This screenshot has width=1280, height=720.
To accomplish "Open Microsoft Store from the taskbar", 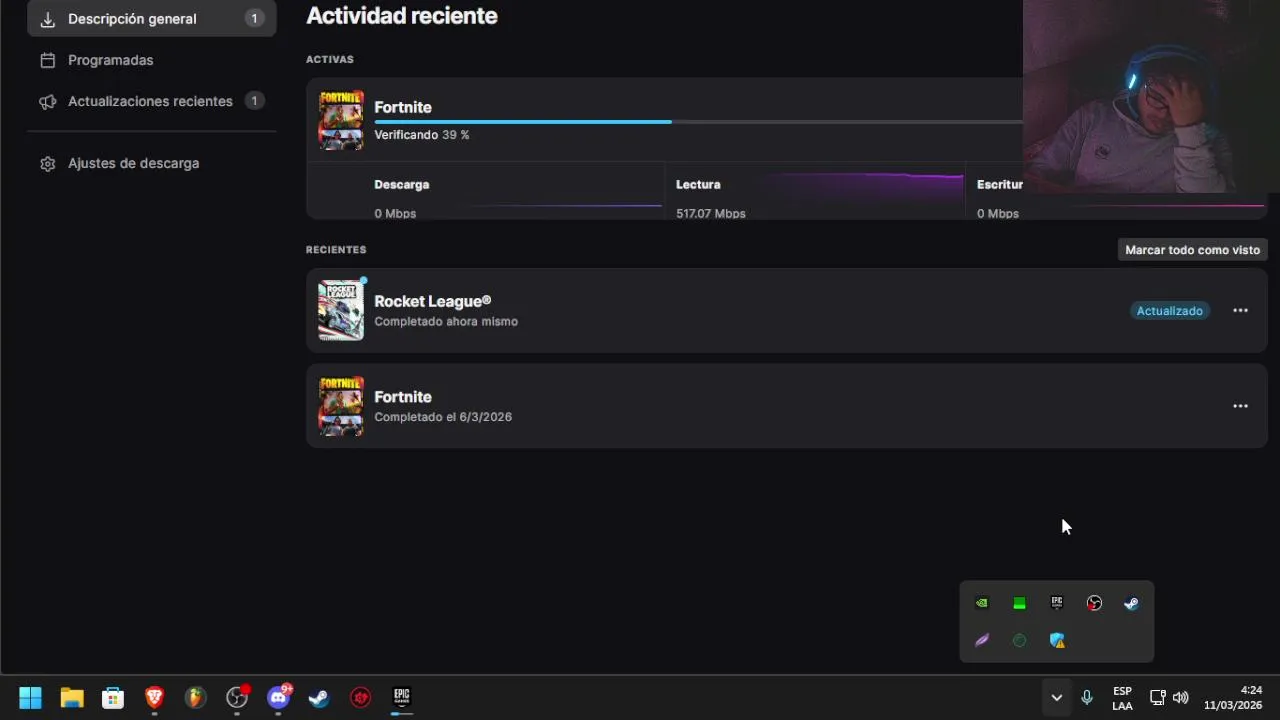I will pyautogui.click(x=113, y=698).
